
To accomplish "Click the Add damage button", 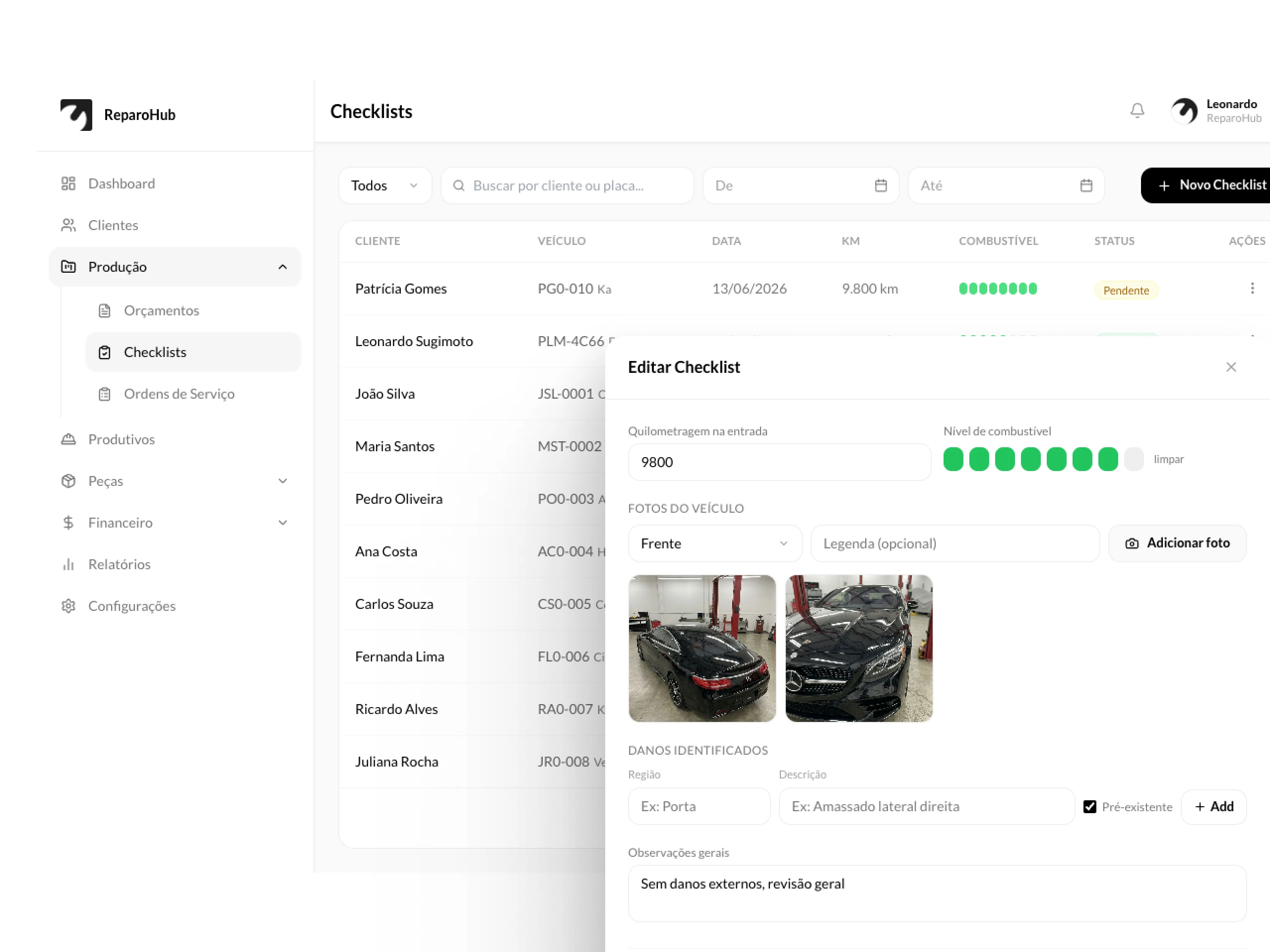I will tap(1214, 806).
